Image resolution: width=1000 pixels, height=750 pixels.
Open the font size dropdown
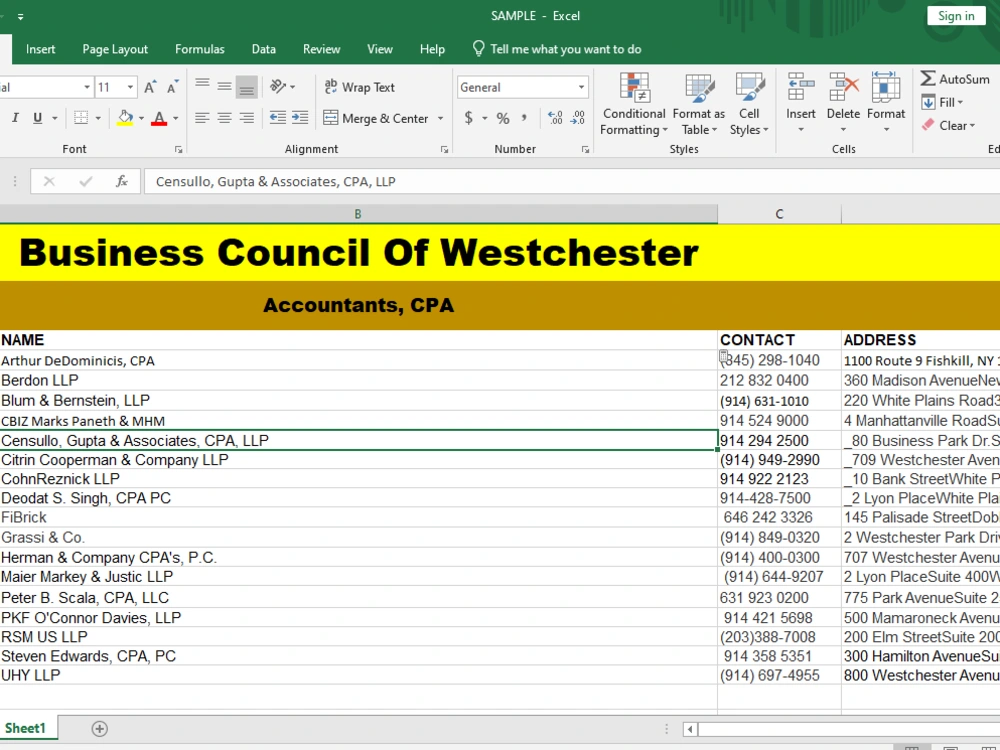pos(130,87)
